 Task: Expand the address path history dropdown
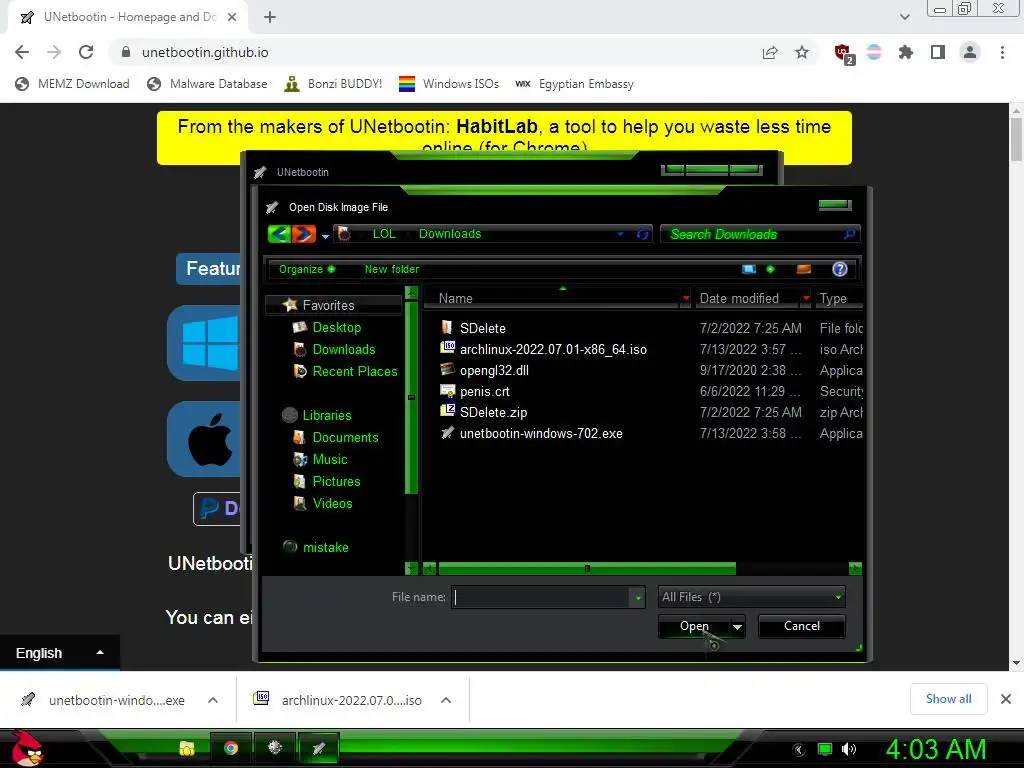click(x=620, y=234)
